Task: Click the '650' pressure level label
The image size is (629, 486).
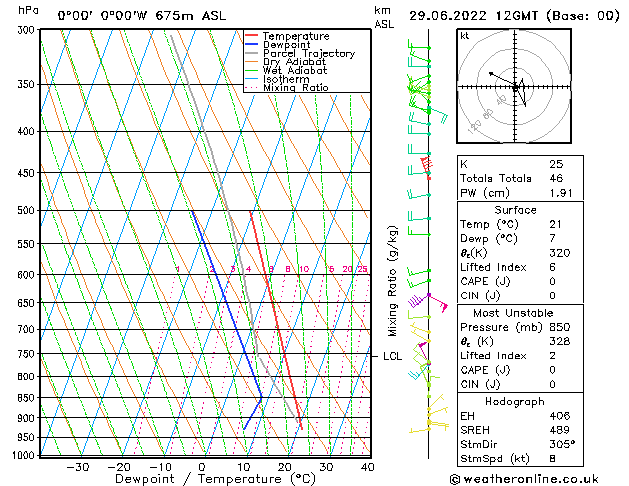Action: (x=27, y=303)
